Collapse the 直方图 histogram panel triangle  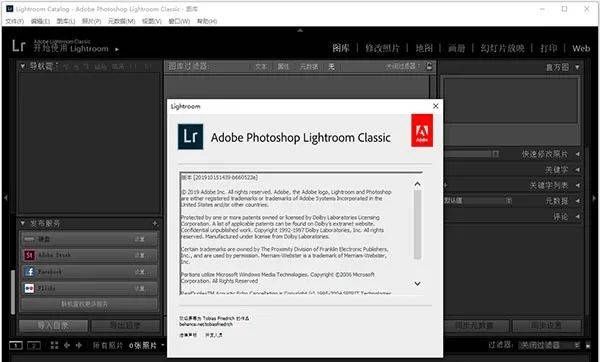(577, 67)
